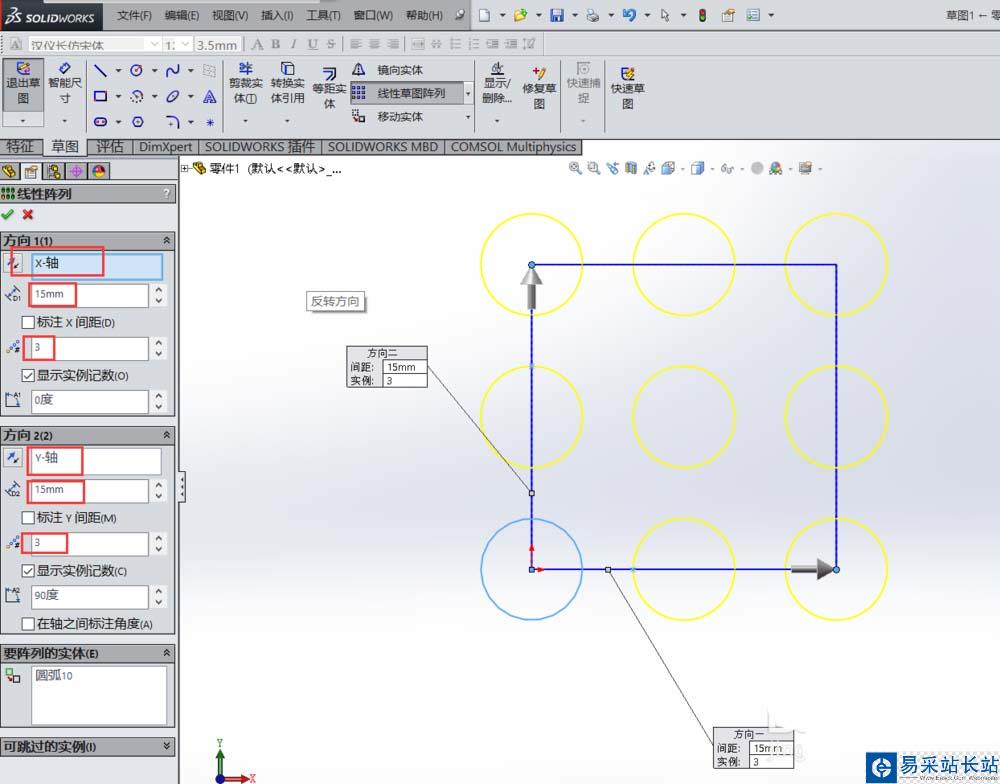
Task: Expand the 零件1 feature tree node
Action: point(184,168)
